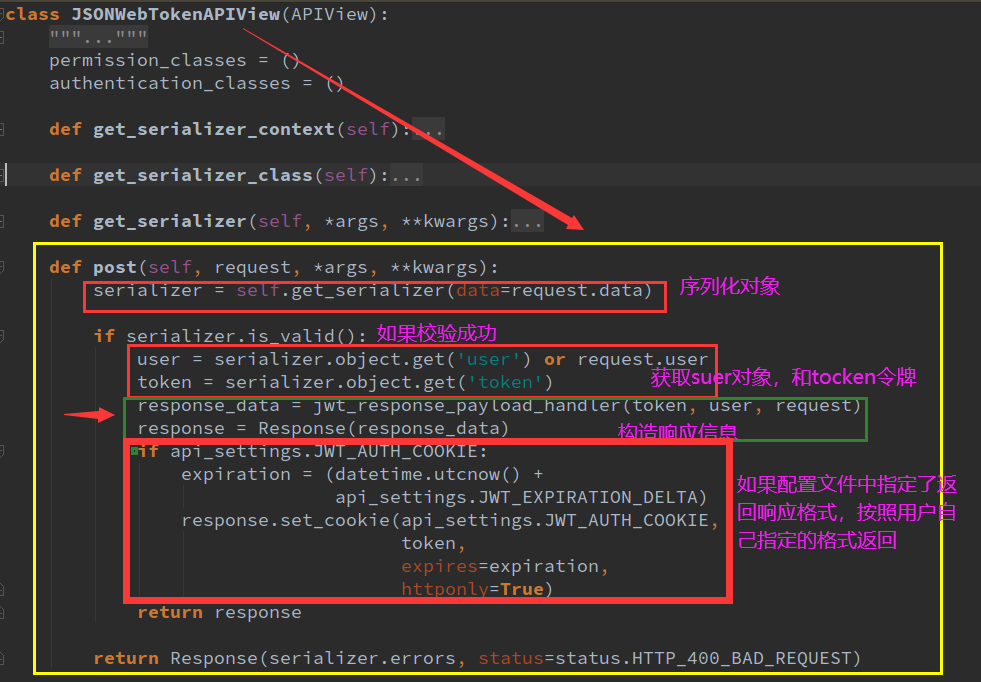Click the APIView base class name
Image resolution: width=981 pixels, height=682 pixels.
330,14
